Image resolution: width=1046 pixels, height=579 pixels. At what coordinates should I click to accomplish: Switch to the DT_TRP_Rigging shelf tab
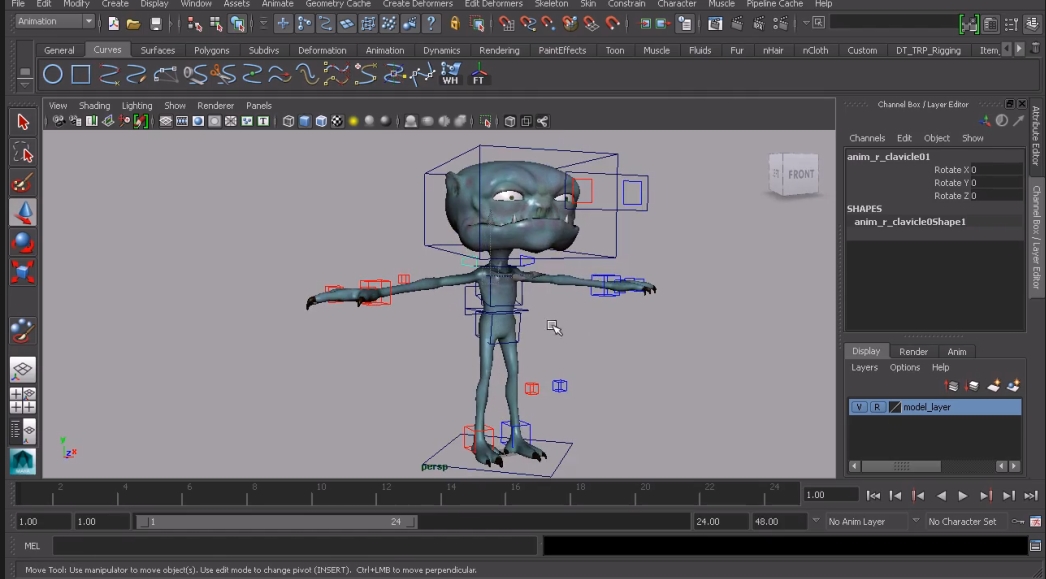point(928,50)
